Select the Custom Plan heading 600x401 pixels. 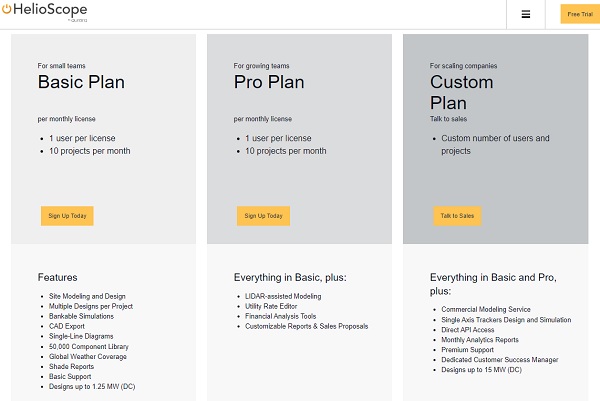point(461,92)
